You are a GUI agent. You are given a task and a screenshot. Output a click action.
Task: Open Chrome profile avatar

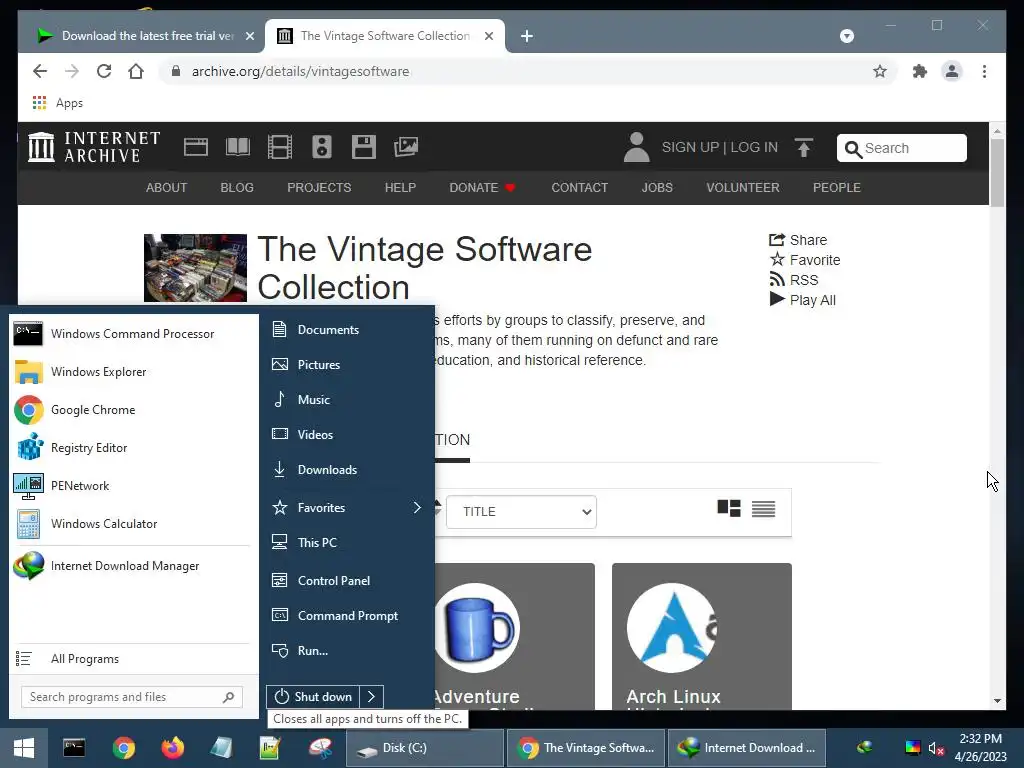coord(952,71)
